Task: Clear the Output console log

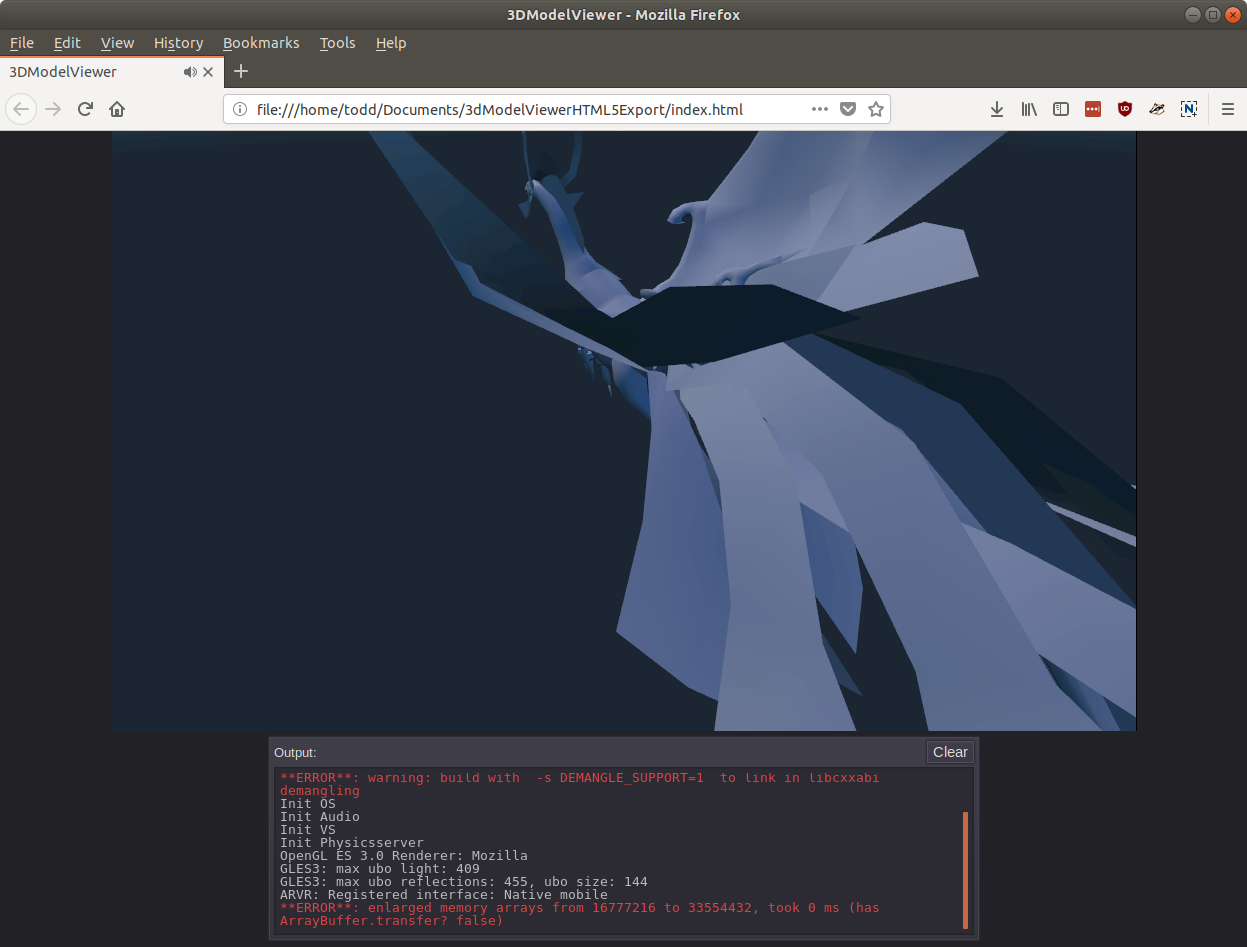Action: (948, 752)
